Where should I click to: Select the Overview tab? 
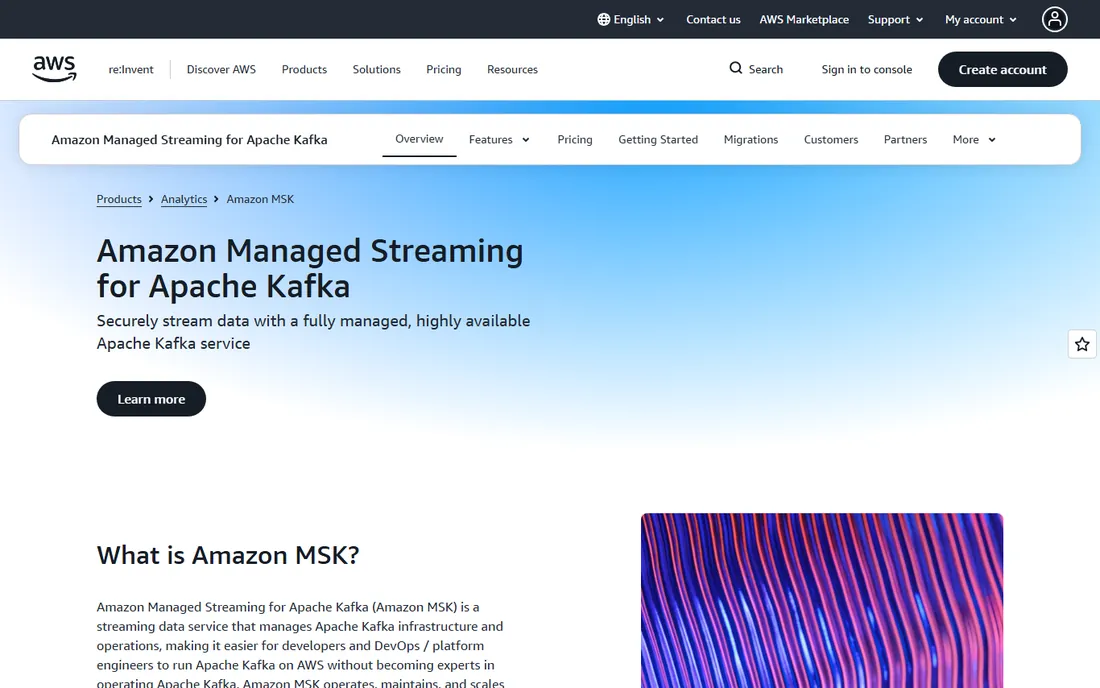tap(419, 139)
